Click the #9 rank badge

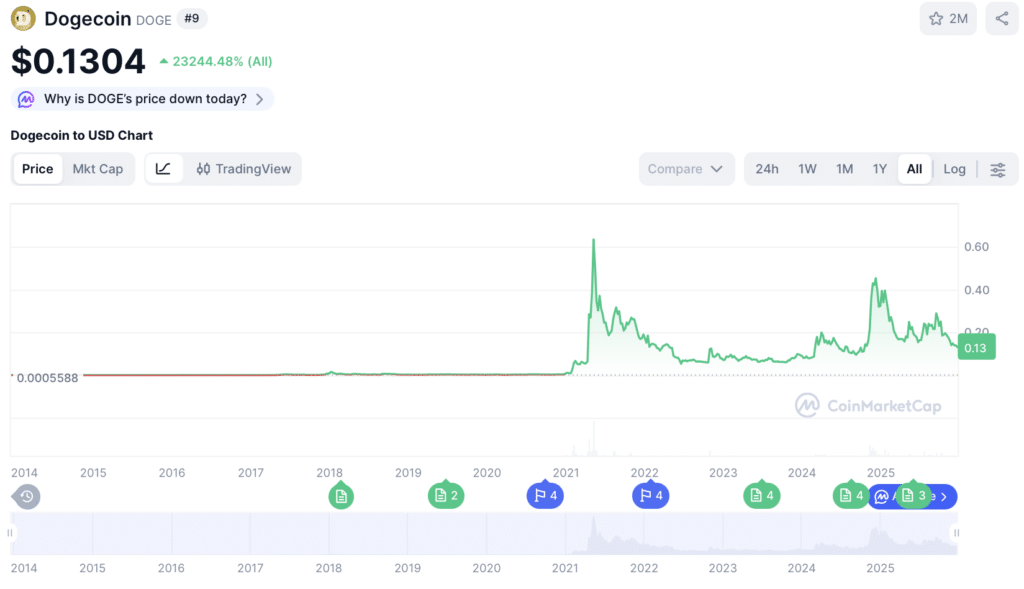(192, 18)
